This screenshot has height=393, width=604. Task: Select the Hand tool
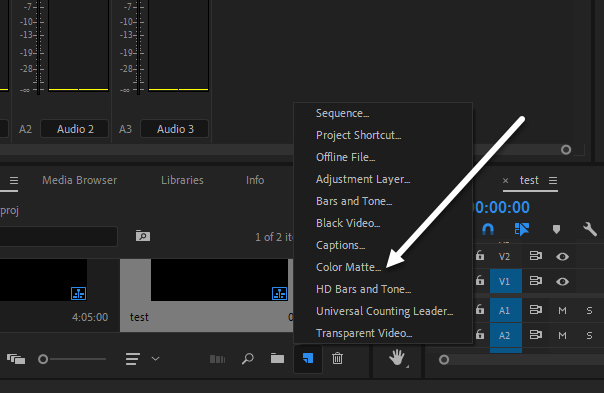tap(397, 358)
